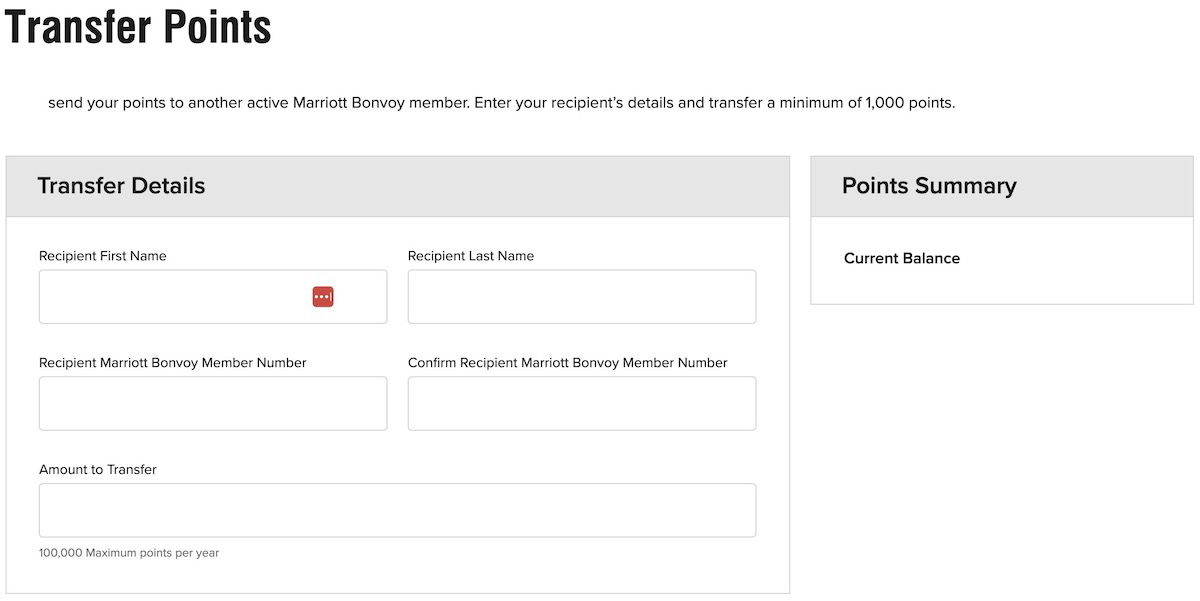Click the Points Summary panel header
This screenshot has width=1200, height=601.
pyautogui.click(x=929, y=186)
